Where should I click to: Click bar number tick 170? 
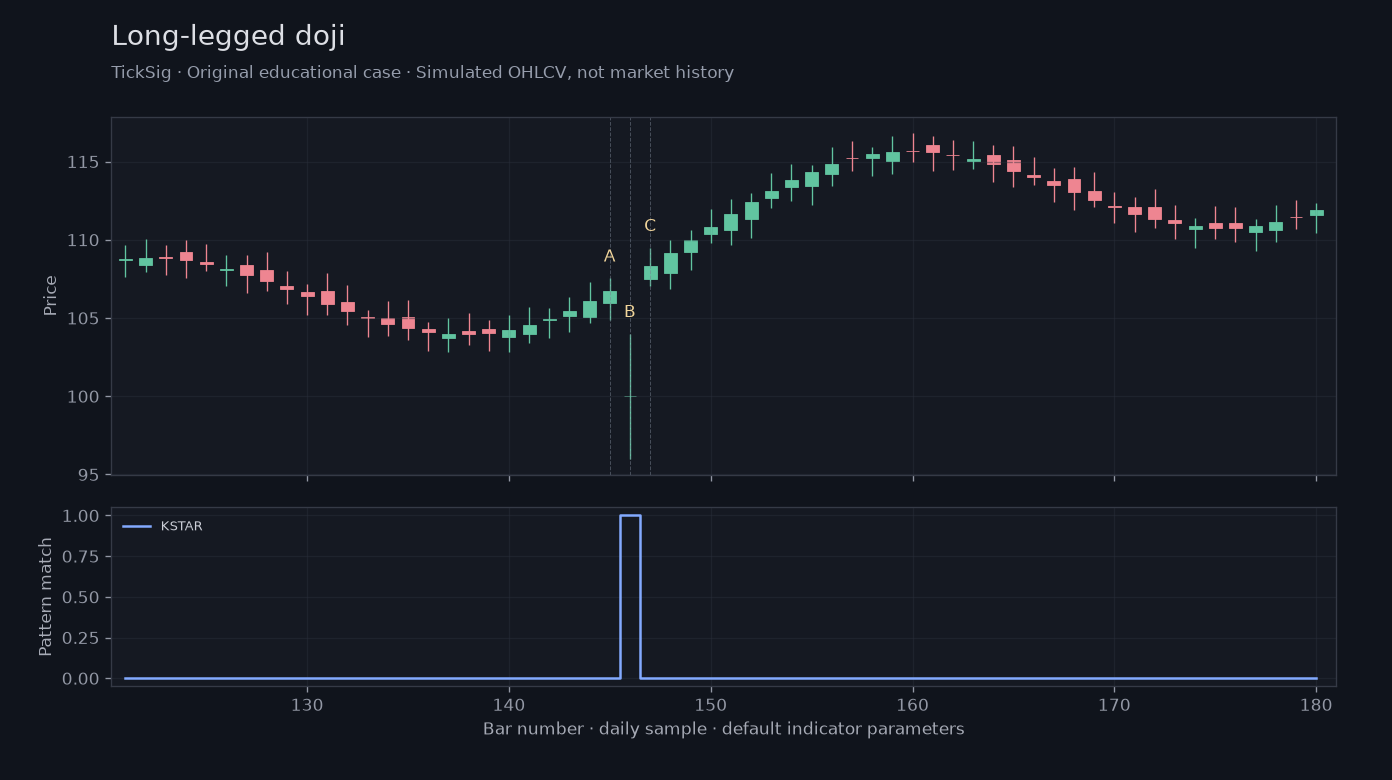coord(1114,704)
